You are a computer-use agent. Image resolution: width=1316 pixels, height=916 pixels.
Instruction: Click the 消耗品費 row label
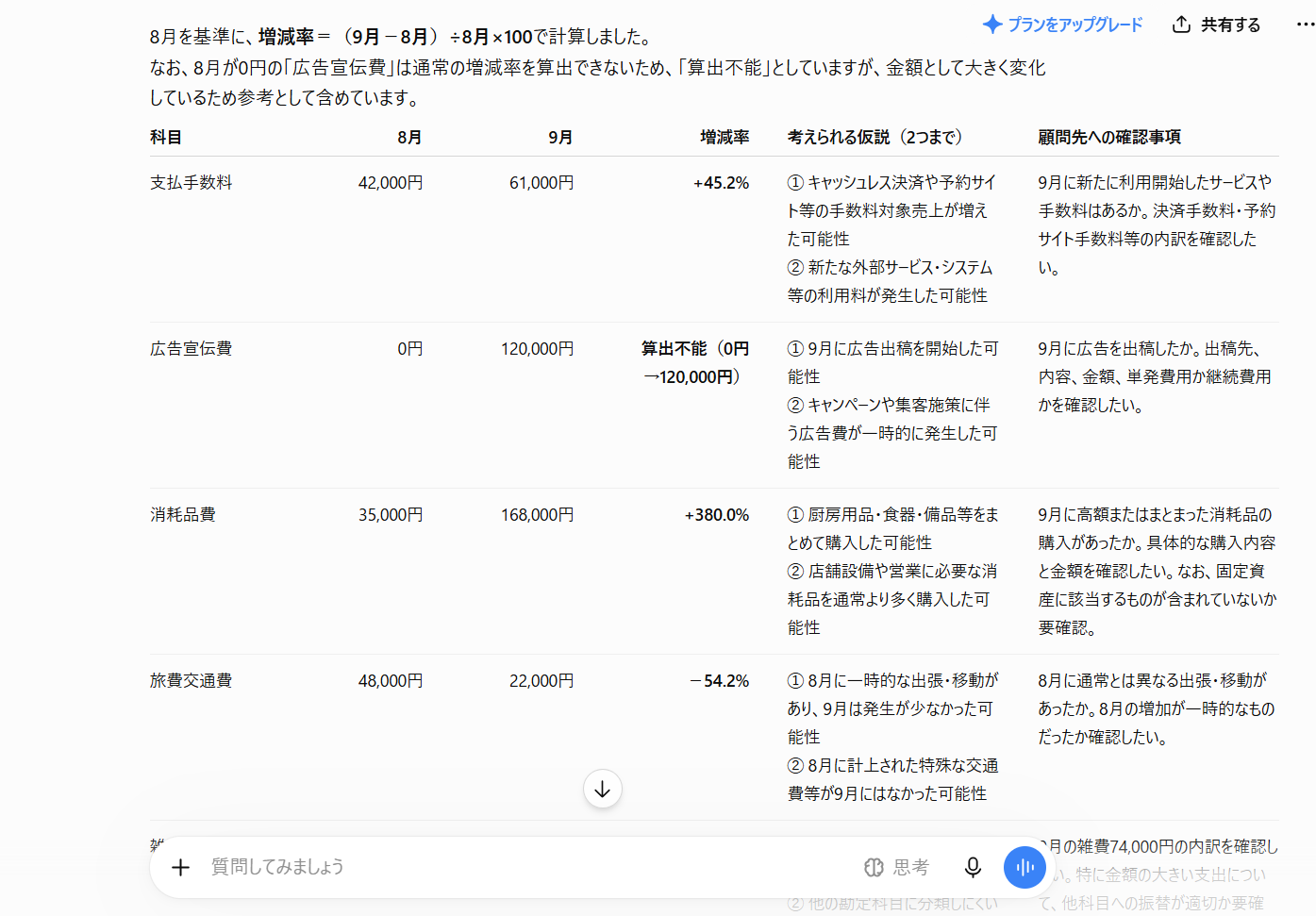pos(183,514)
